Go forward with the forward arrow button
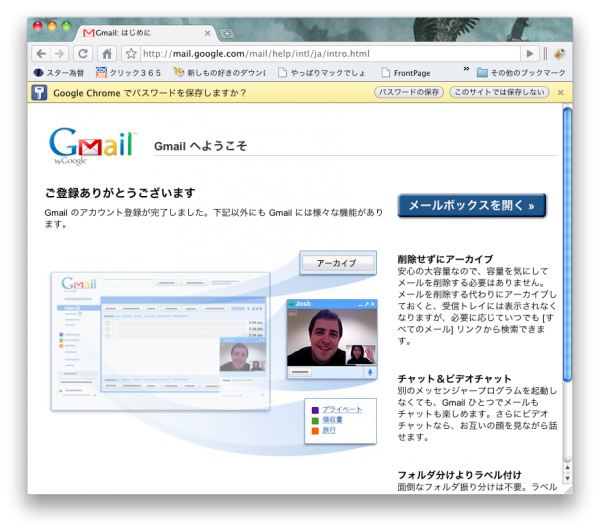The height and width of the screenshot is (532, 600). click(x=59, y=54)
